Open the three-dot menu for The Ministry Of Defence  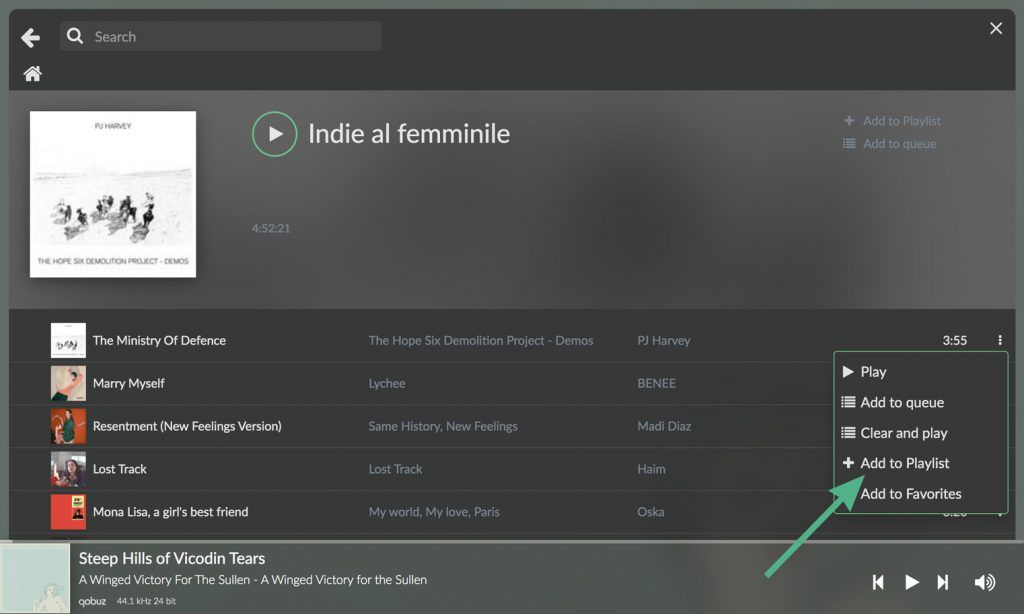[1000, 340]
